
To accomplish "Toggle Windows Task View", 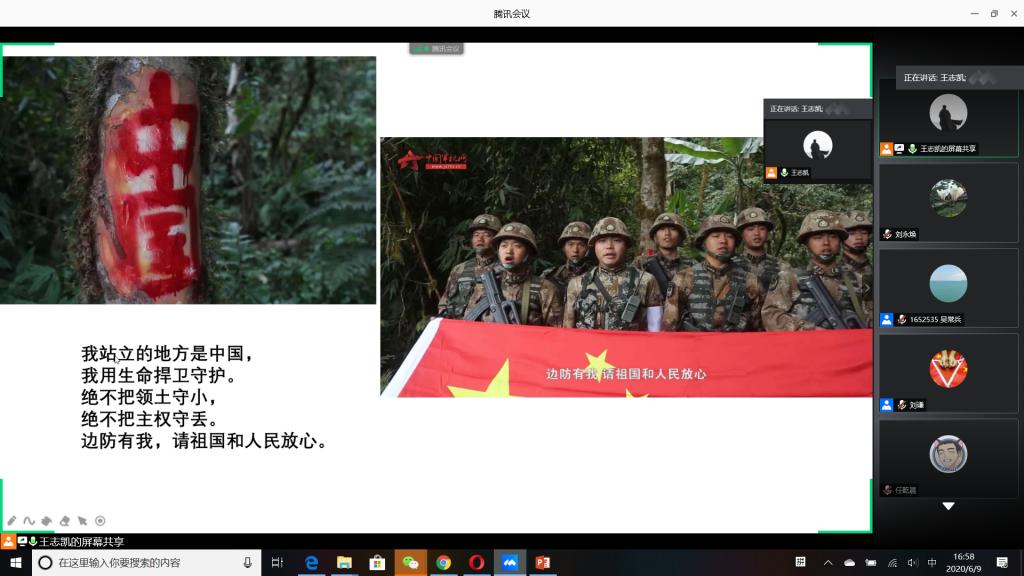I will pyautogui.click(x=278, y=563).
